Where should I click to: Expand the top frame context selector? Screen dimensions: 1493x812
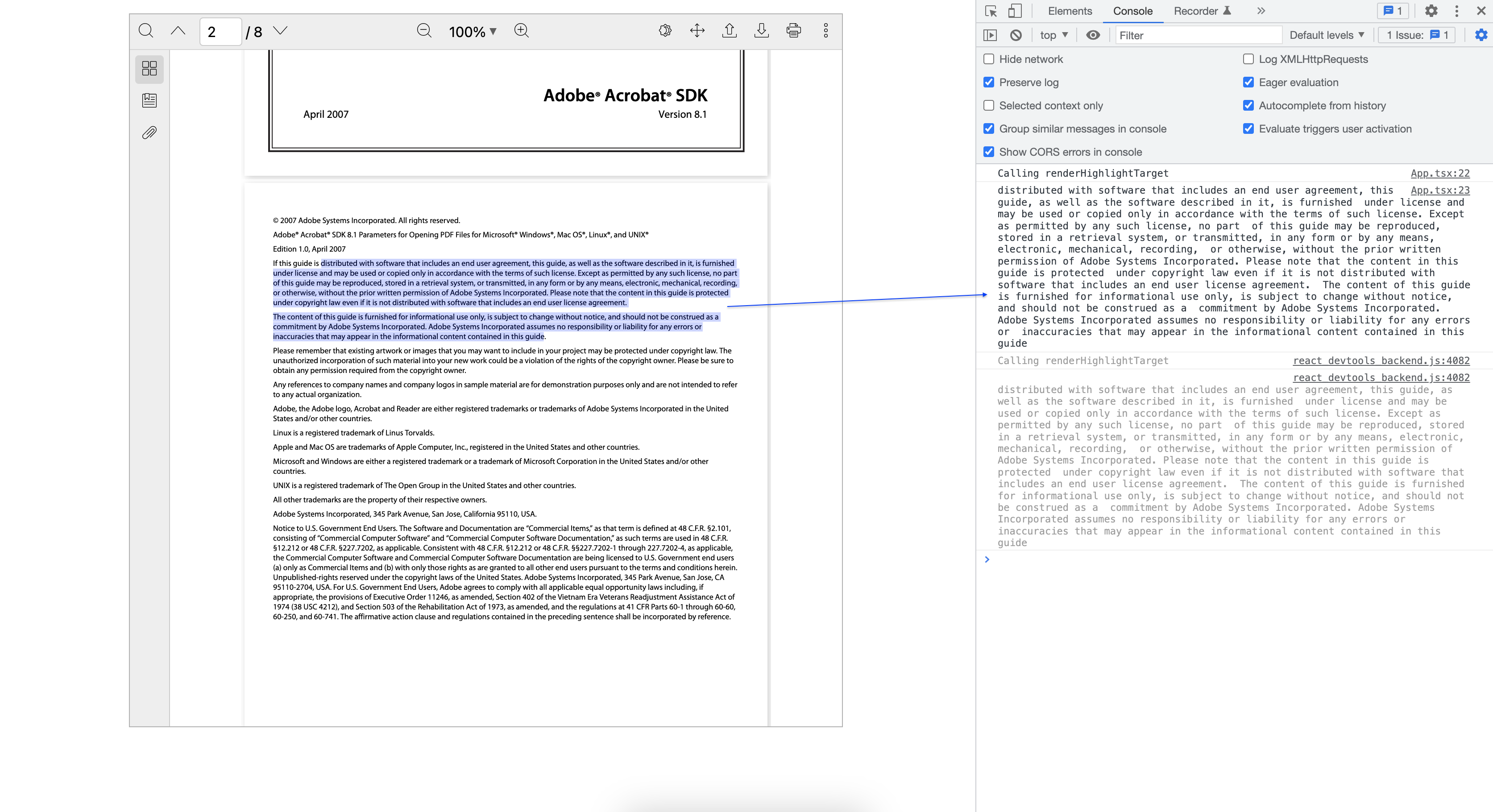(1053, 35)
